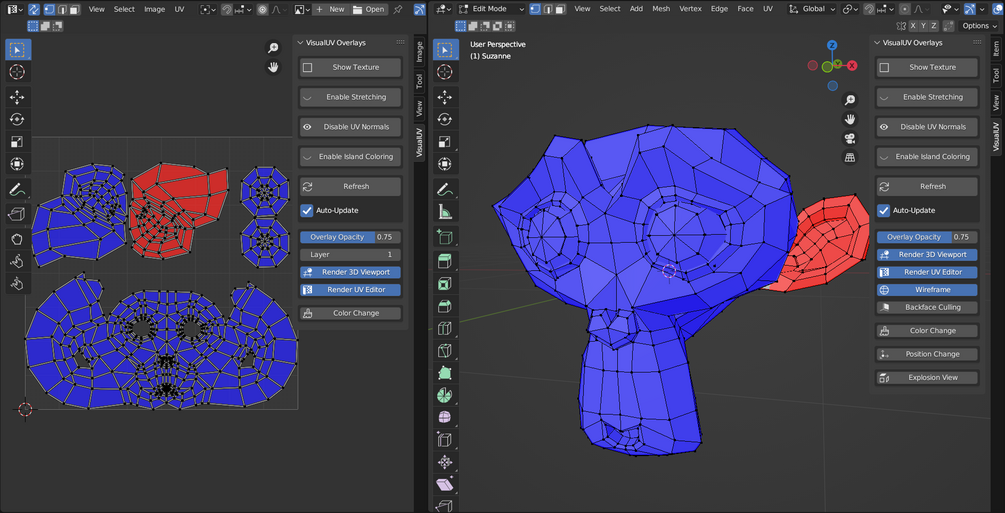Switch to the Image tab in UV editor sidebar
The height and width of the screenshot is (513, 1005).
(x=419, y=53)
